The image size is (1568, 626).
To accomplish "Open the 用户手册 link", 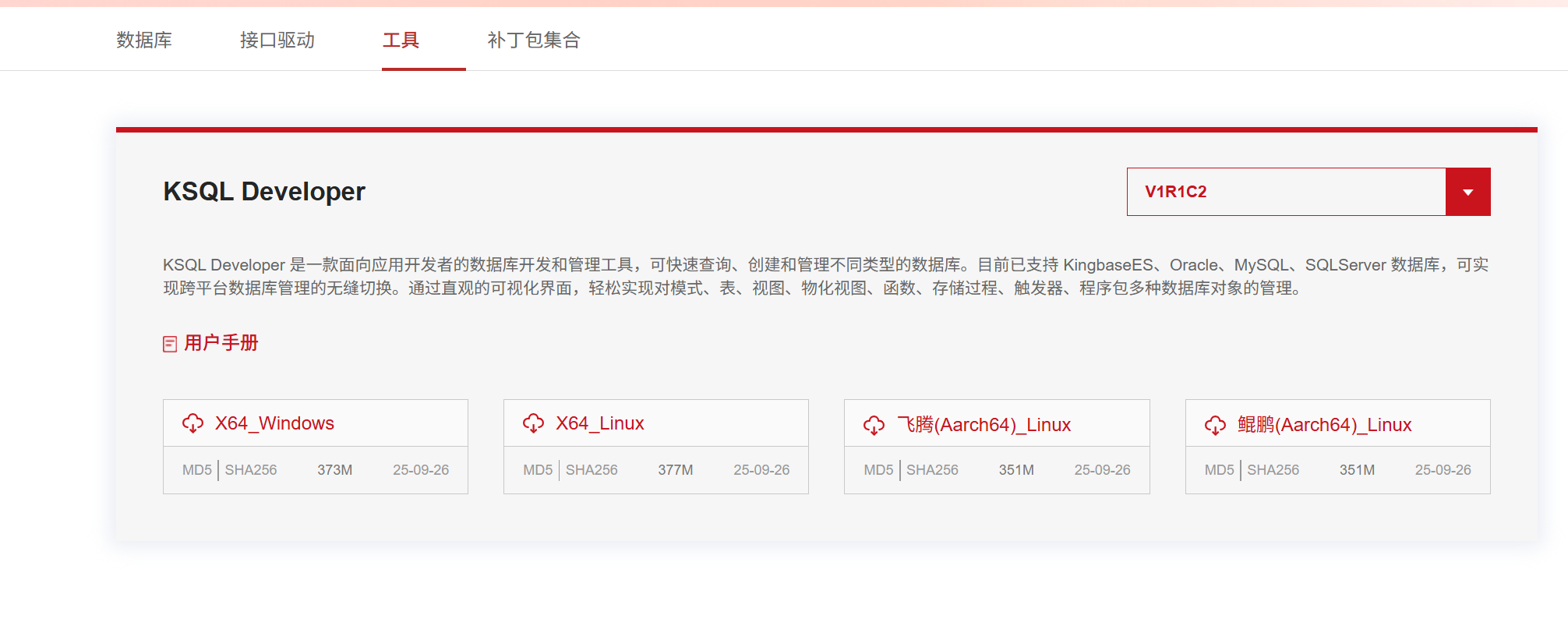I will click(x=221, y=343).
